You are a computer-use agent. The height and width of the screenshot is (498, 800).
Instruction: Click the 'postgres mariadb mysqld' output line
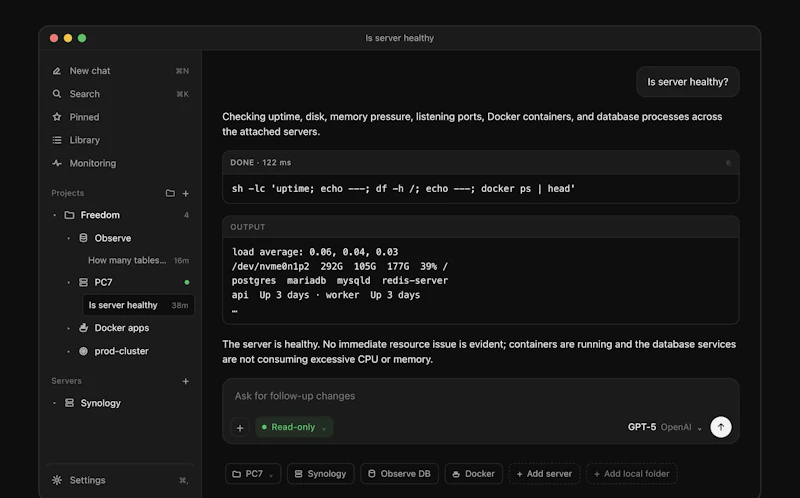coord(340,281)
